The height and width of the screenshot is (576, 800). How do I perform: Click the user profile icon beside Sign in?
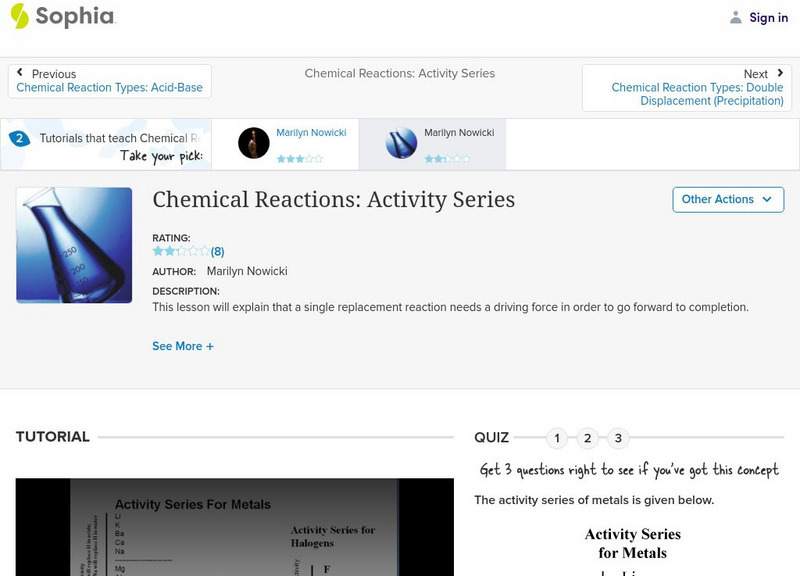[736, 17]
